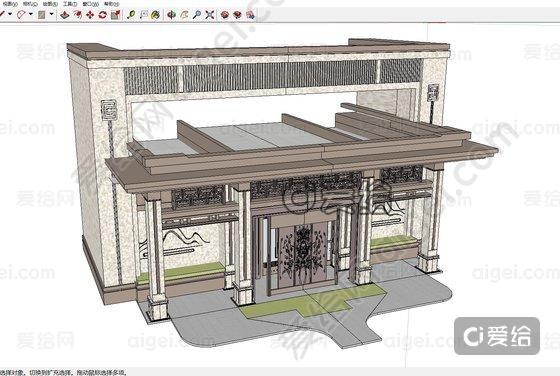Select the Move tool with red arrows
Image resolution: width=560 pixels, height=376 pixels.
click(x=90, y=15)
